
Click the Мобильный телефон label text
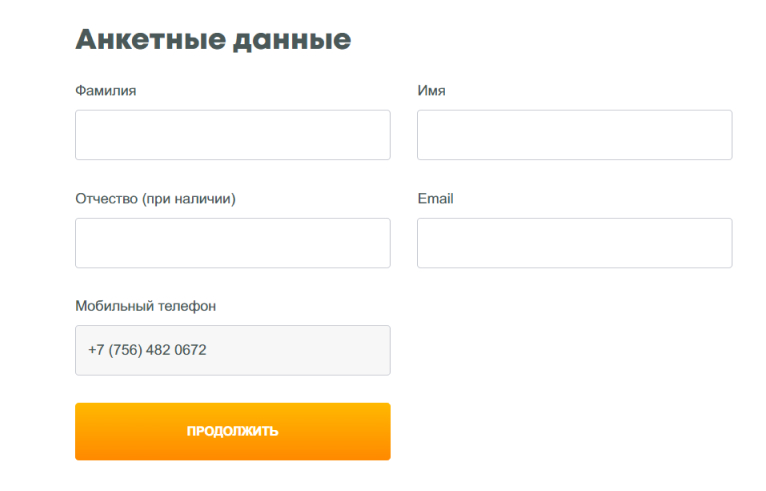[x=145, y=306]
